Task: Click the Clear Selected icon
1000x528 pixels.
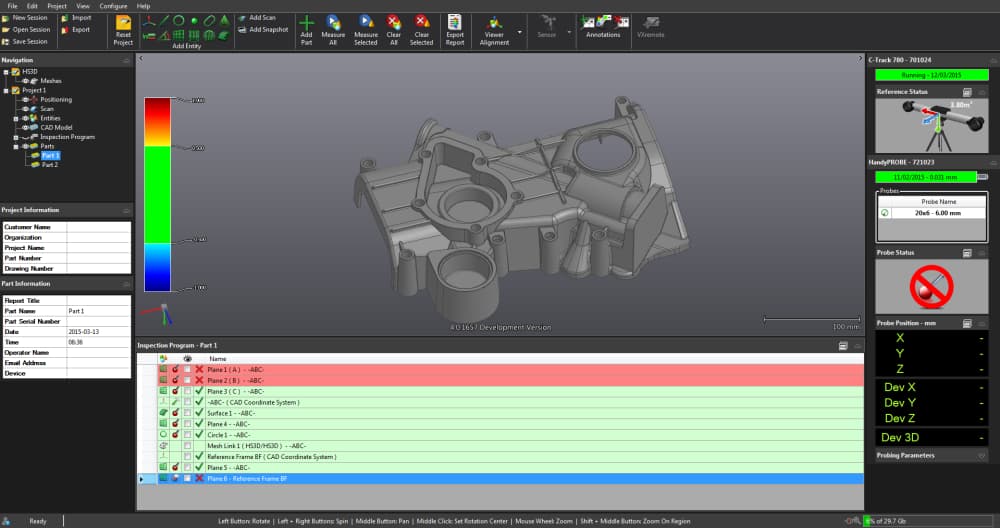Action: click(x=422, y=22)
